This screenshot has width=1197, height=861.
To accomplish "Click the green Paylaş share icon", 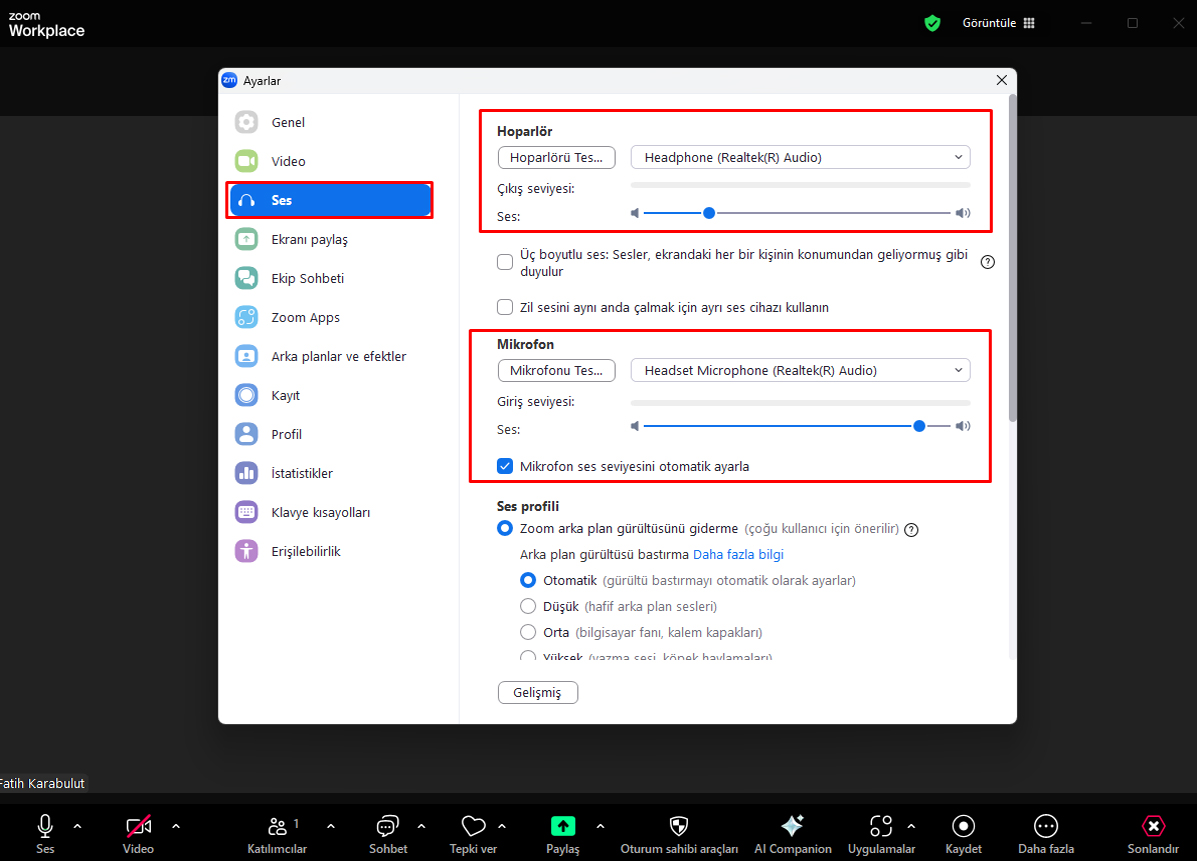I will 563,826.
